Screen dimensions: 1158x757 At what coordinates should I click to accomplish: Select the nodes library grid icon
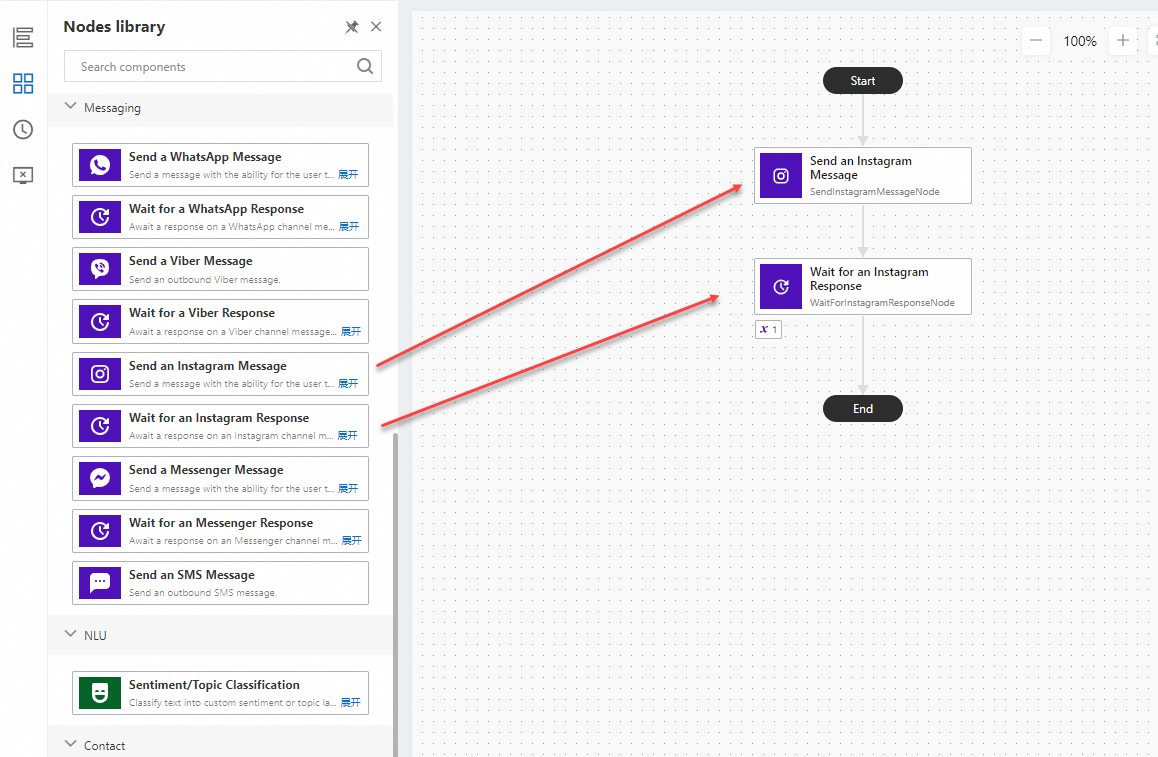(x=23, y=83)
